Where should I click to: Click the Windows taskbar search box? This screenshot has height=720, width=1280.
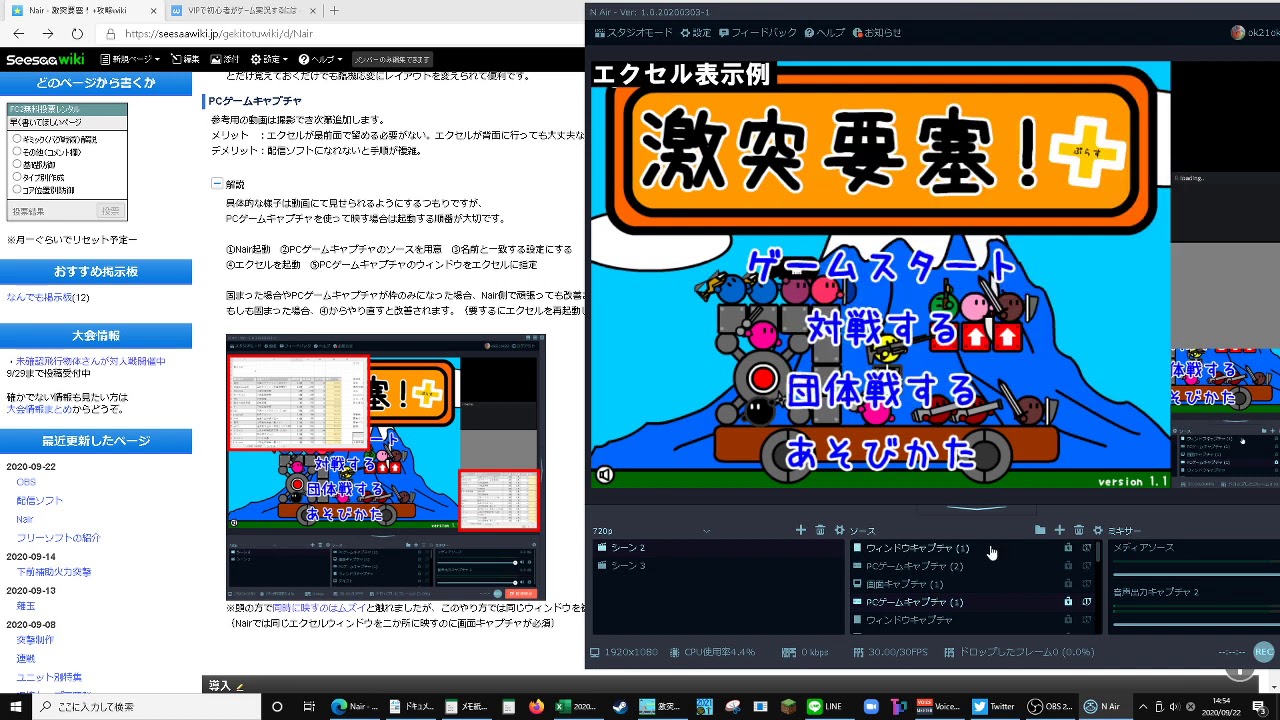point(148,706)
